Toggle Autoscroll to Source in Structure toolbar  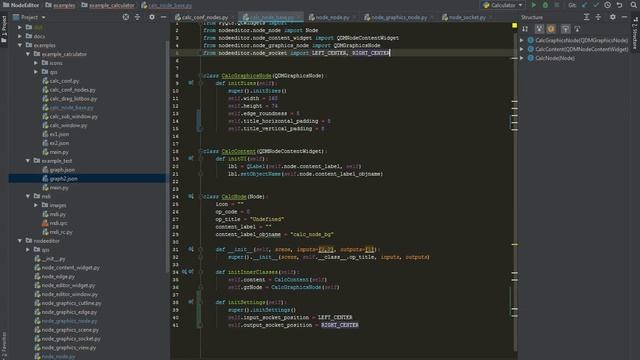pos(565,29)
